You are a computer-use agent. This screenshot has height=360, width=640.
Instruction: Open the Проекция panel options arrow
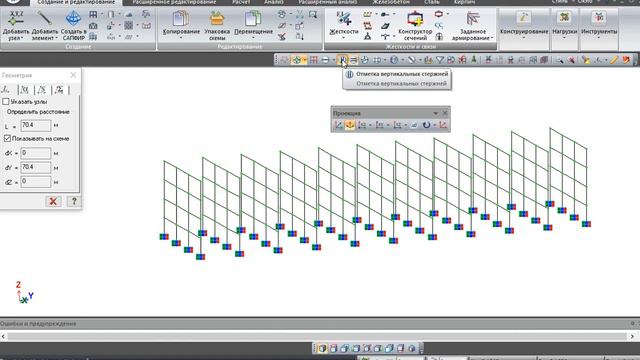coord(436,113)
